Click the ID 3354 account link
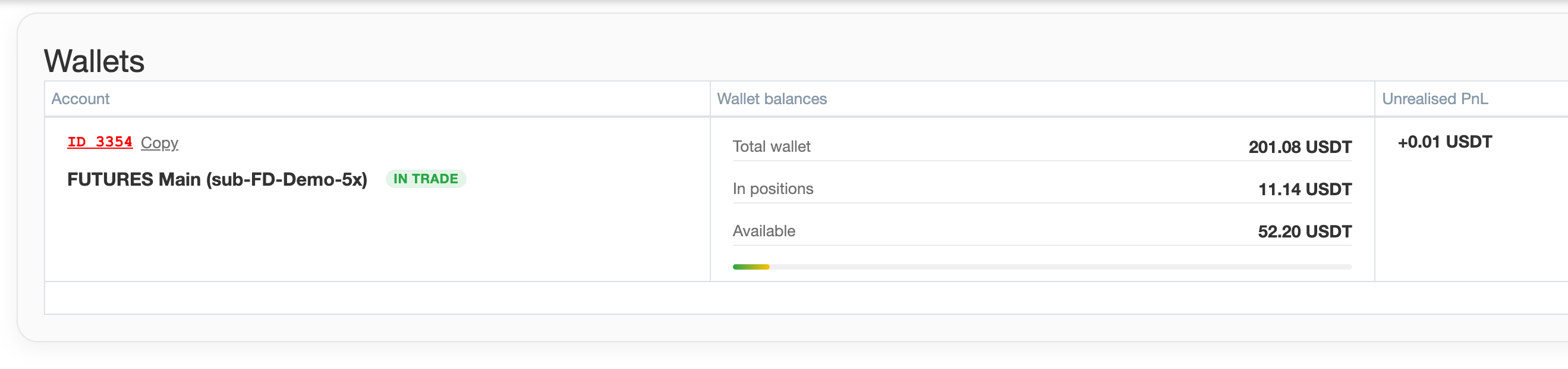 [99, 142]
